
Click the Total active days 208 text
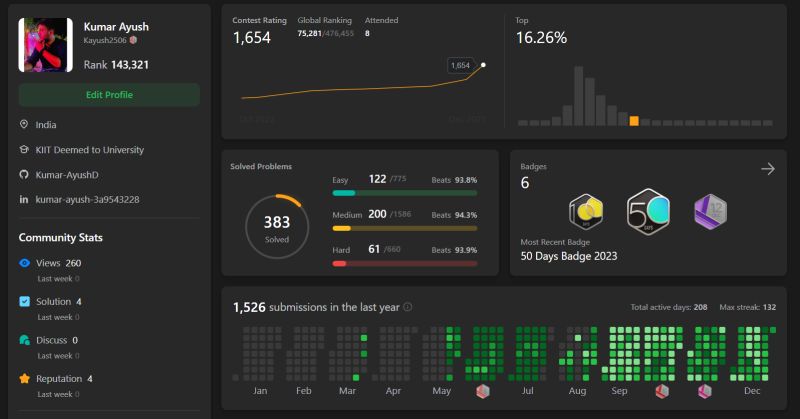click(669, 307)
